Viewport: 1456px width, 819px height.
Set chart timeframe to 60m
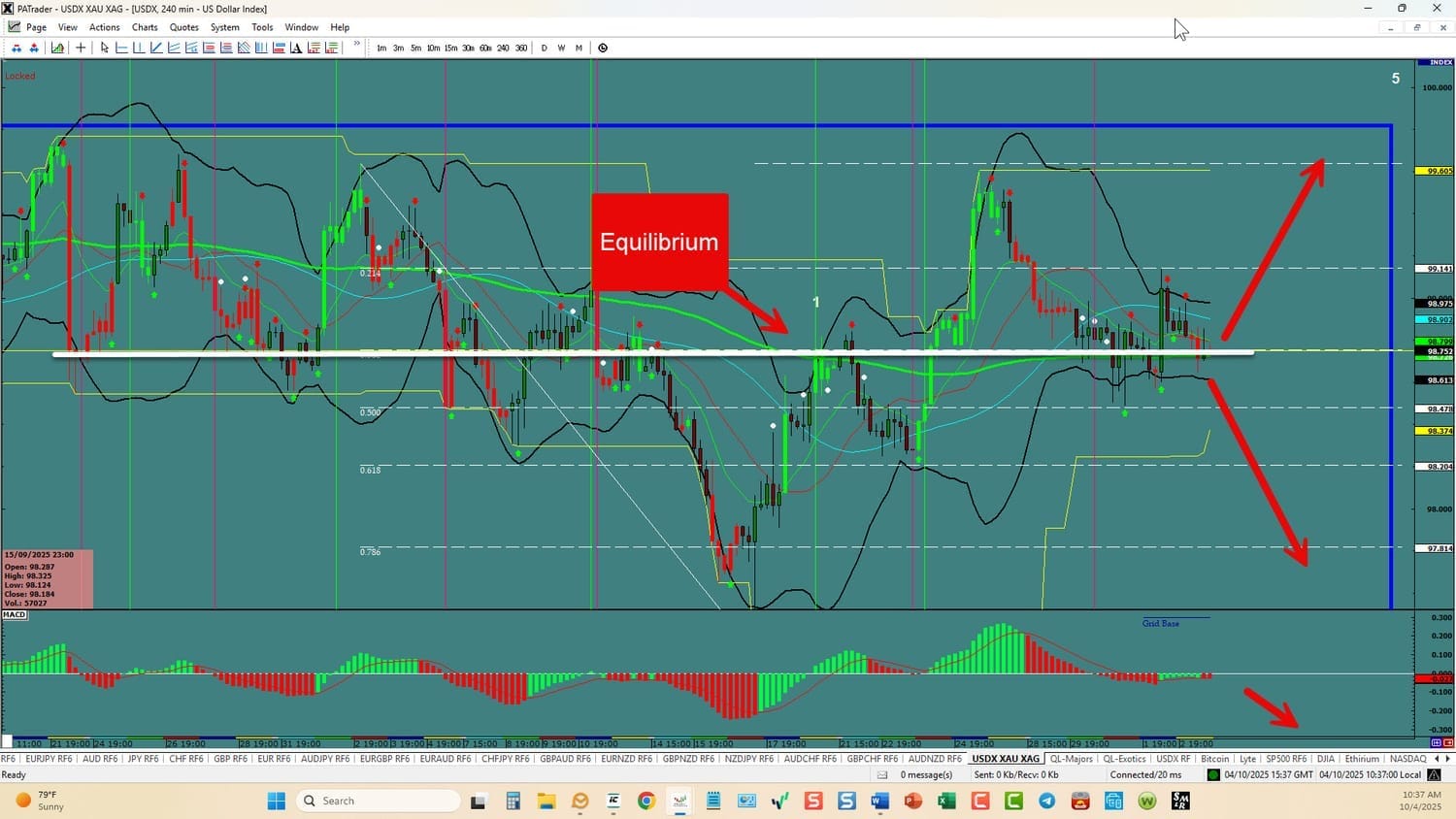click(x=485, y=48)
